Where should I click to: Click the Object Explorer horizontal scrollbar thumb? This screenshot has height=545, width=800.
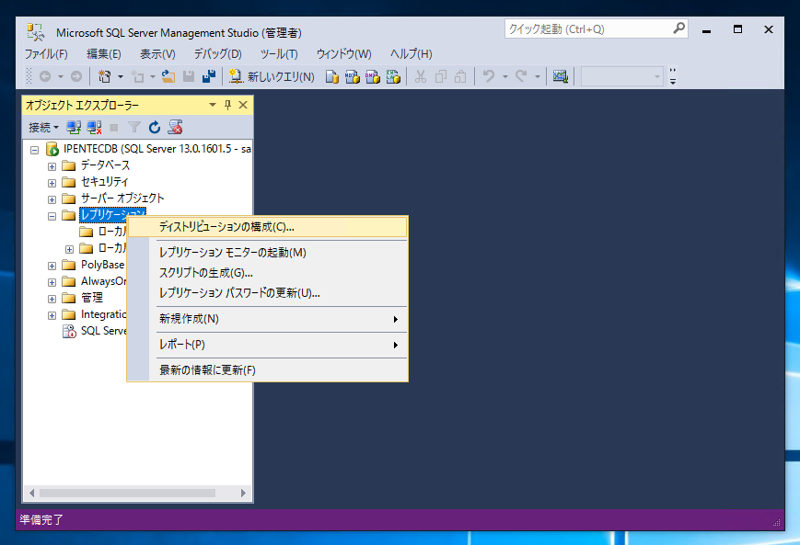(x=128, y=493)
